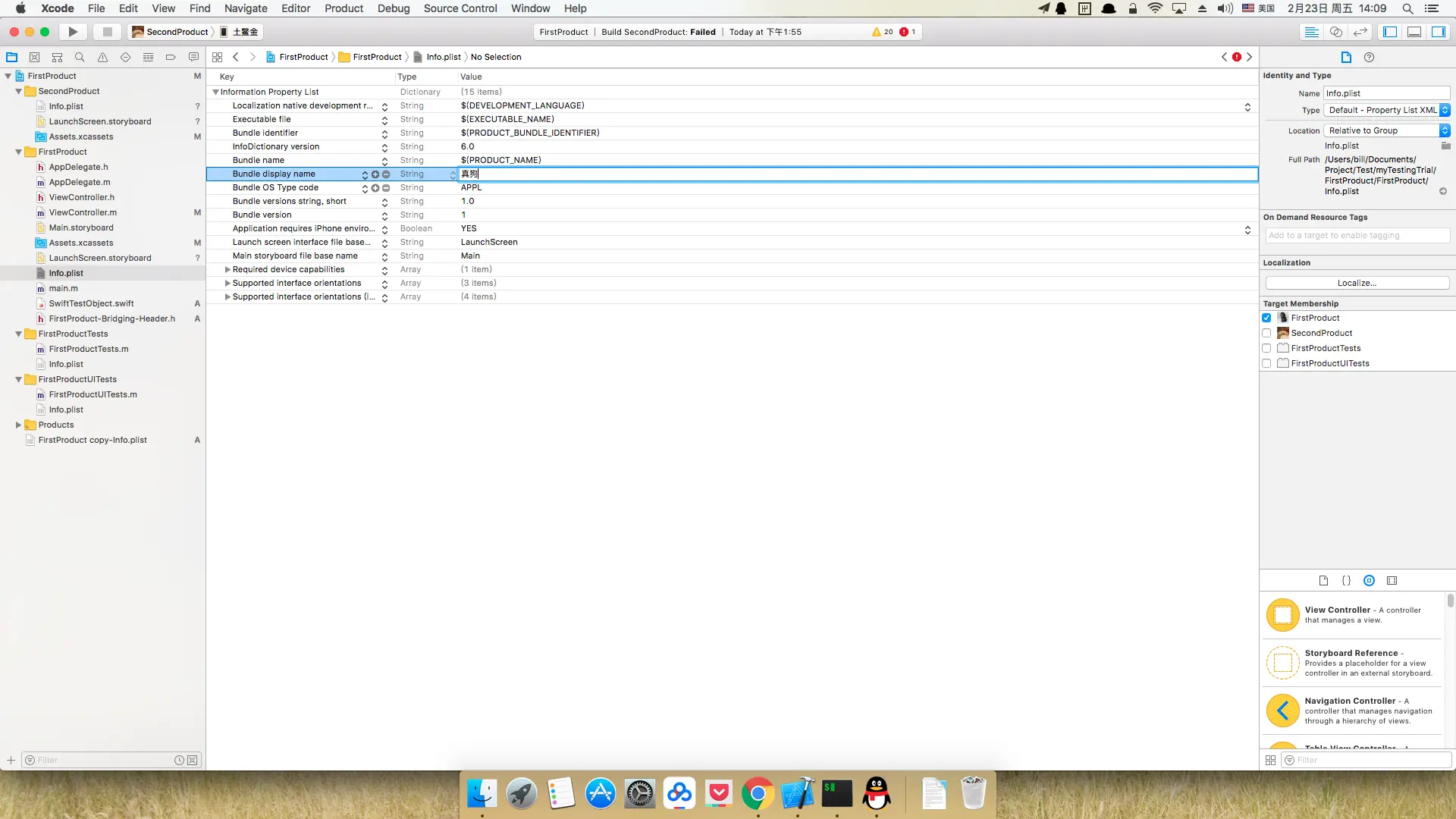Image resolution: width=1456 pixels, height=819 pixels.
Task: Select ViewController.m in the navigator
Action: 83,212
